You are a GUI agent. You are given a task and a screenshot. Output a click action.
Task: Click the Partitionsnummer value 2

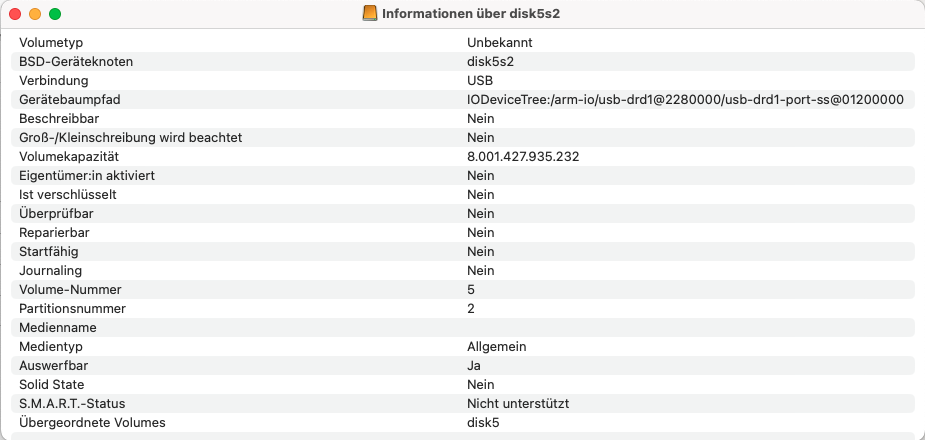471,308
